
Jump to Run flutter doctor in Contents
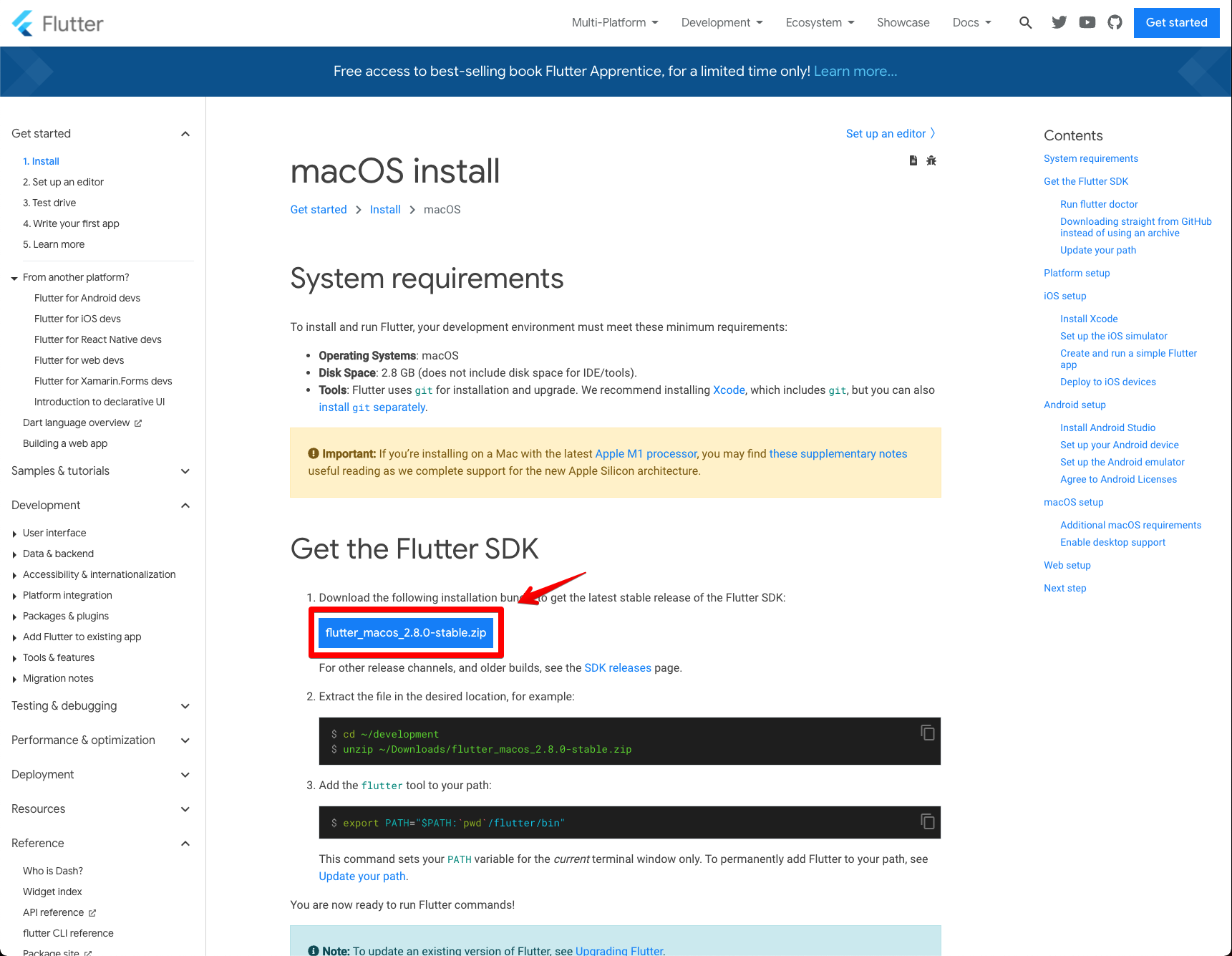click(1099, 205)
